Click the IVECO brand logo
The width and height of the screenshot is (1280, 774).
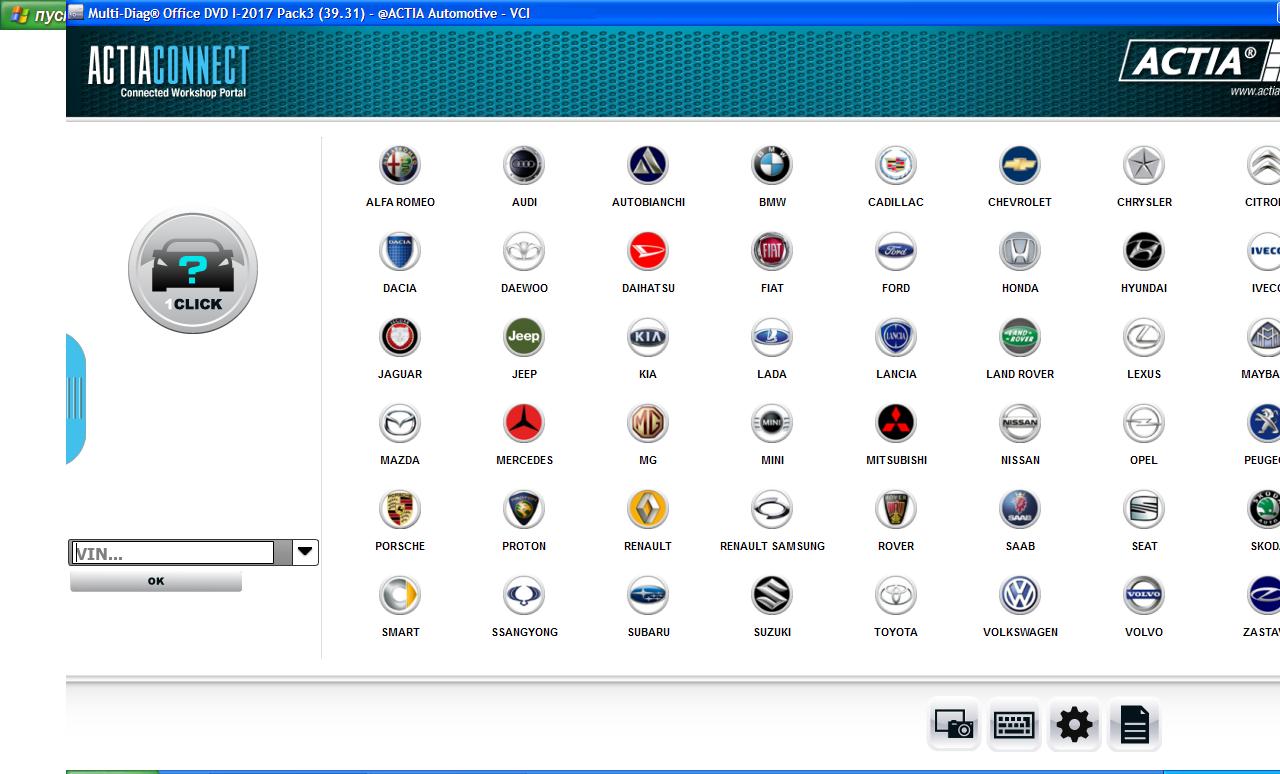point(1264,251)
